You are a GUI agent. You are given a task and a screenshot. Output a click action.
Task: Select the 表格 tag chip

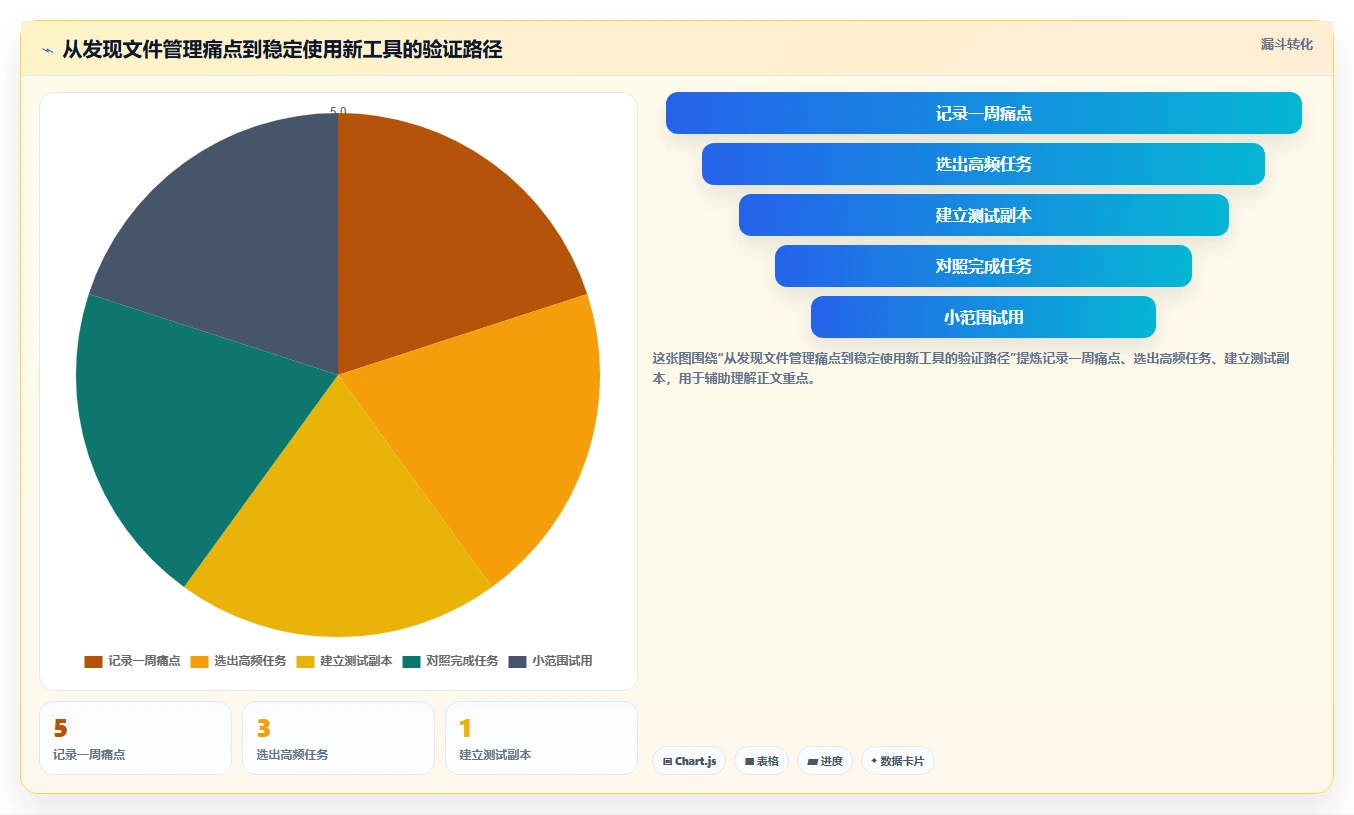(x=761, y=761)
